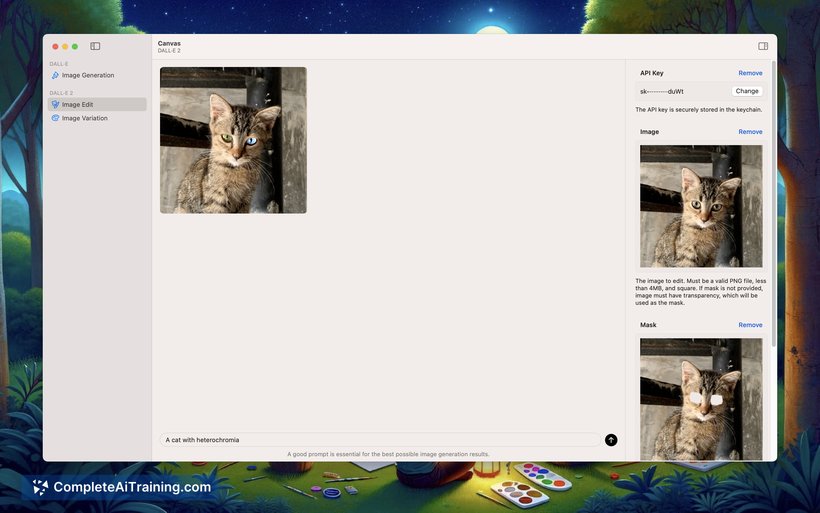
Task: Toggle the right inspector panel icon
Action: click(x=763, y=46)
